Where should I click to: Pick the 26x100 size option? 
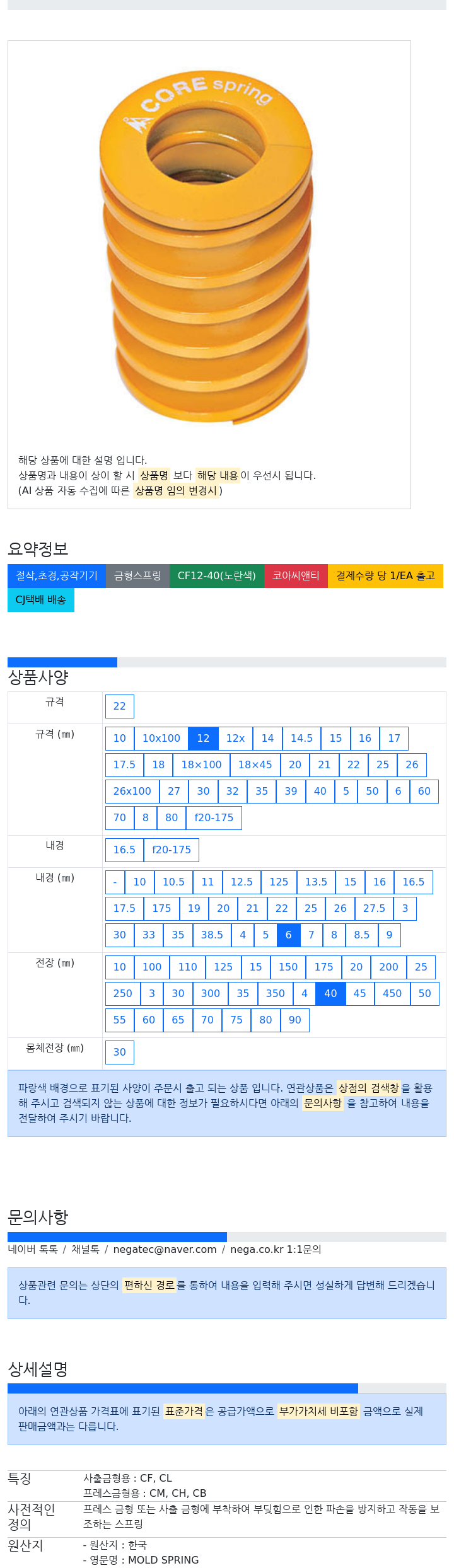(132, 791)
